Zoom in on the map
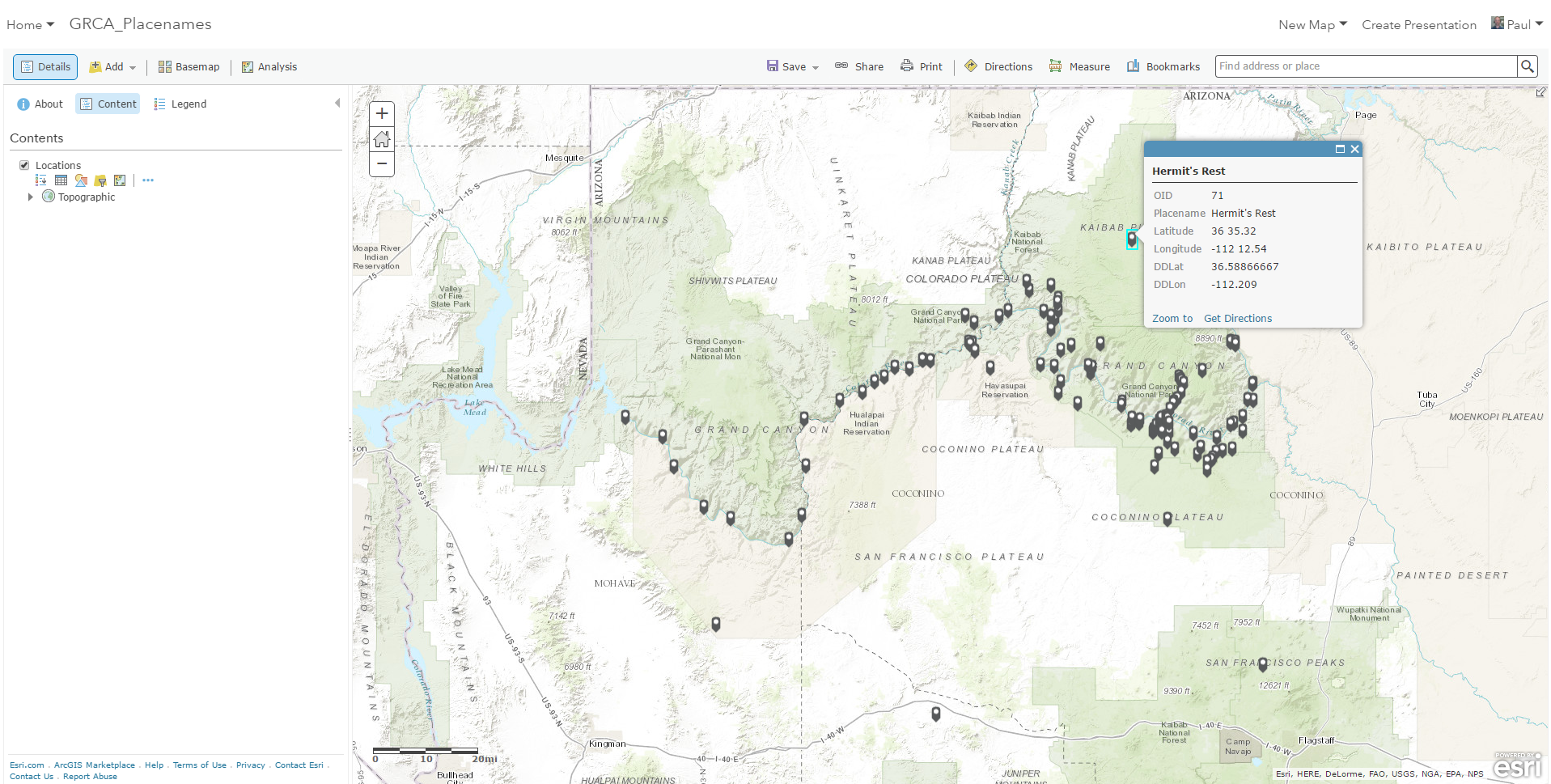Image resolution: width=1551 pixels, height=784 pixels. [x=382, y=114]
